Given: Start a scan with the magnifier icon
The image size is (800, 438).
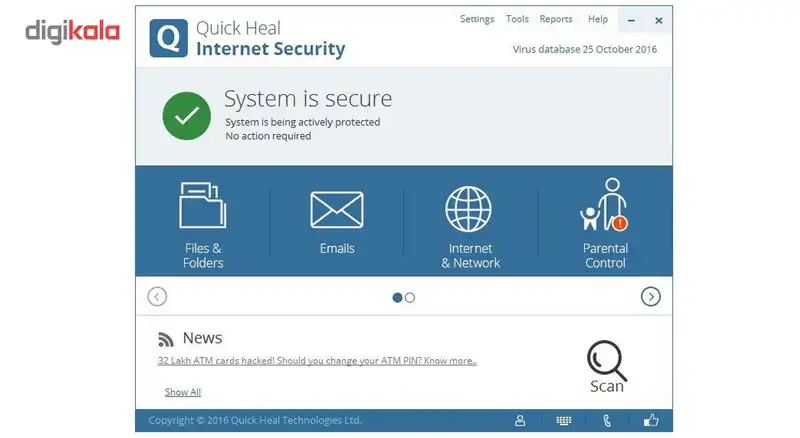Looking at the screenshot, I should click(607, 360).
